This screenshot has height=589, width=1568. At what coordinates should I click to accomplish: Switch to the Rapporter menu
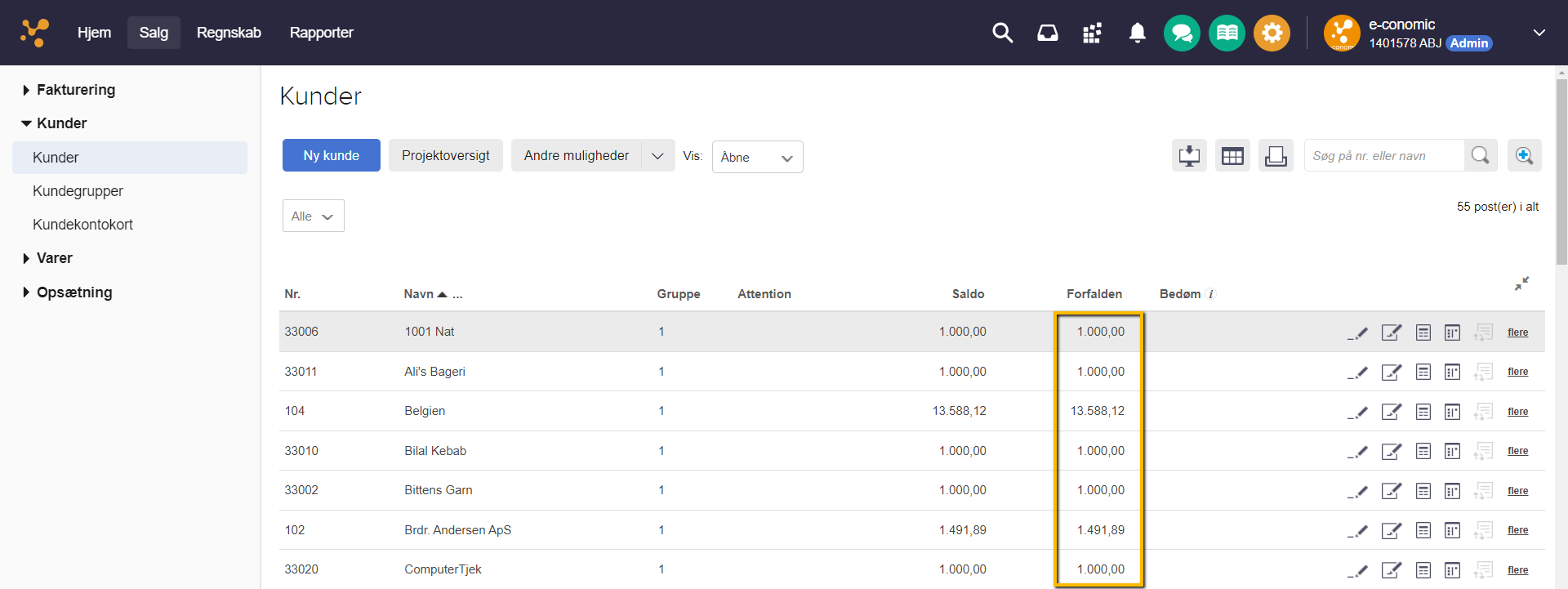click(321, 33)
